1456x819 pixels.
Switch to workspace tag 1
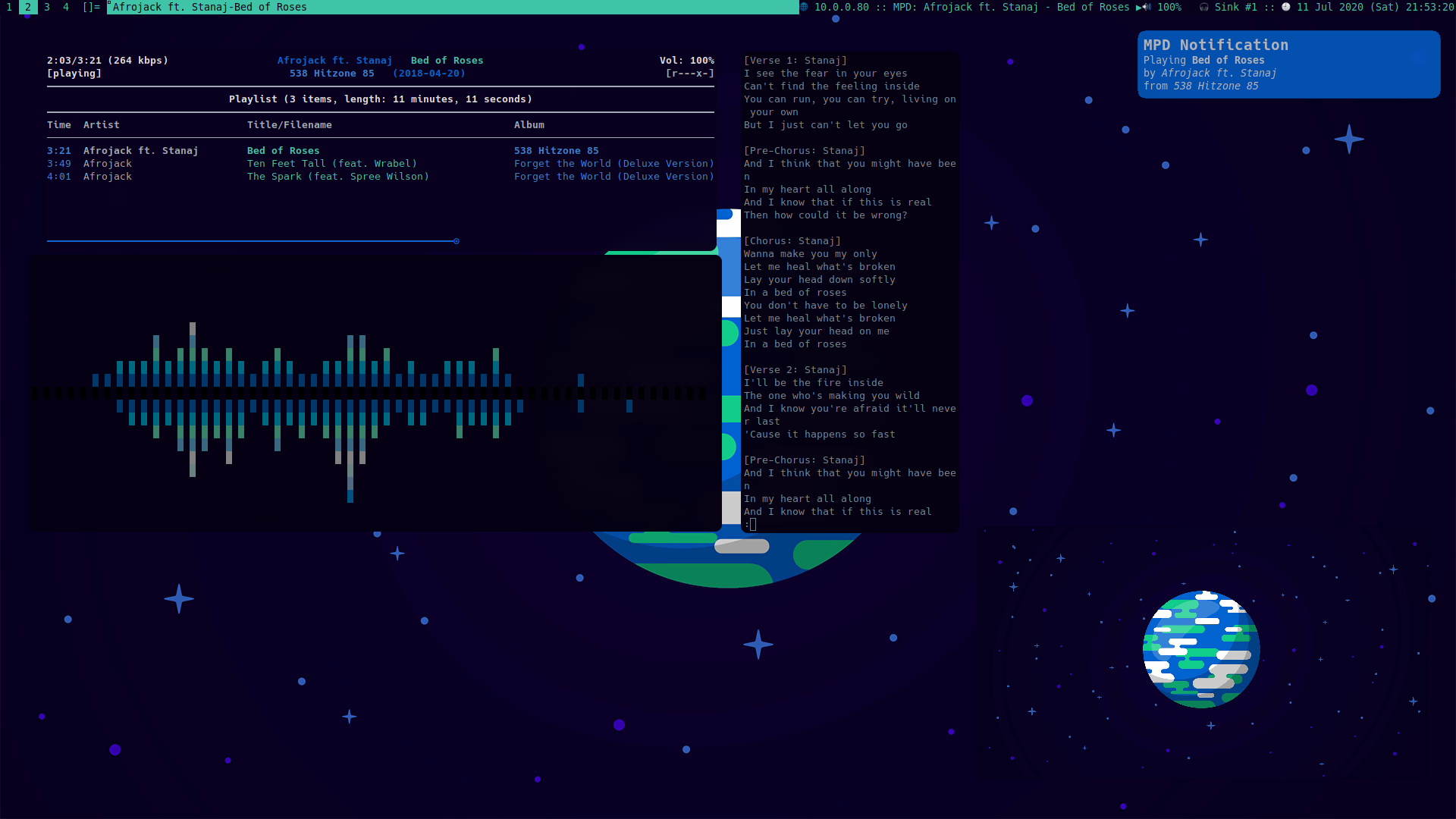[x=9, y=7]
